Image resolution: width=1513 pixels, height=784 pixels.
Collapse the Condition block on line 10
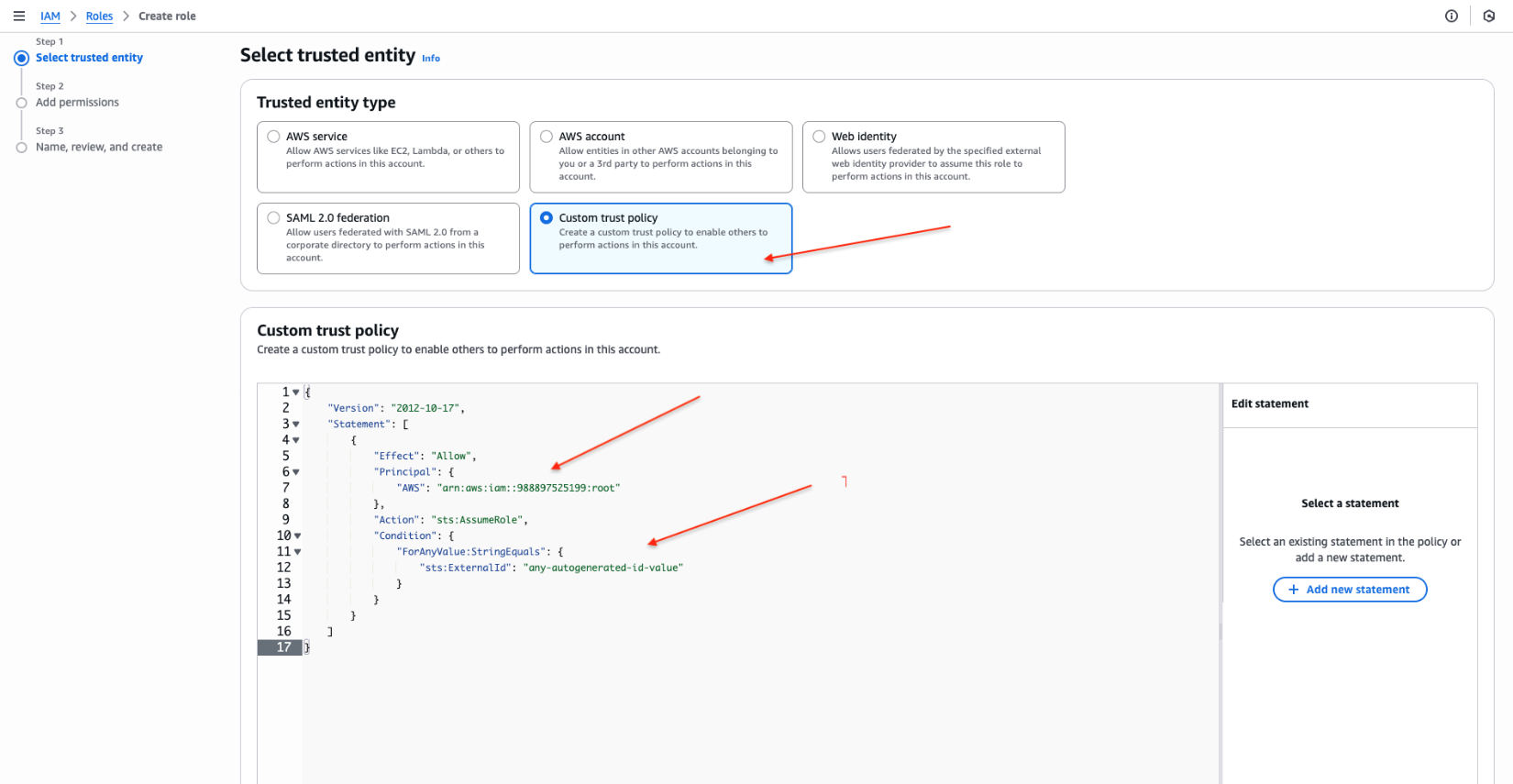pos(298,536)
